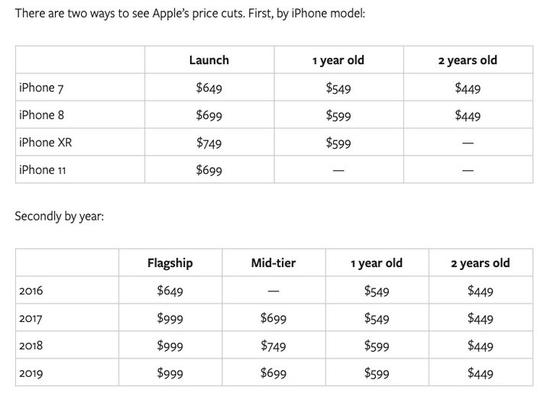Click the 2017 flagship price $999
This screenshot has width=550, height=405.
(x=170, y=318)
